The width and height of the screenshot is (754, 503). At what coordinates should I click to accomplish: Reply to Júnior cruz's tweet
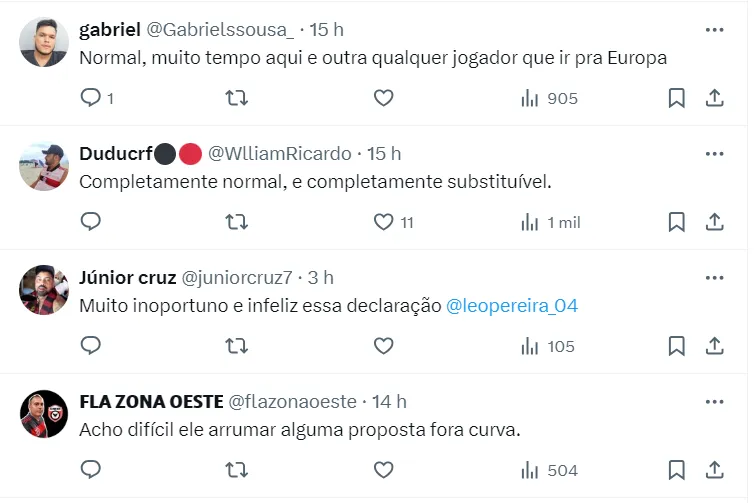tap(91, 346)
